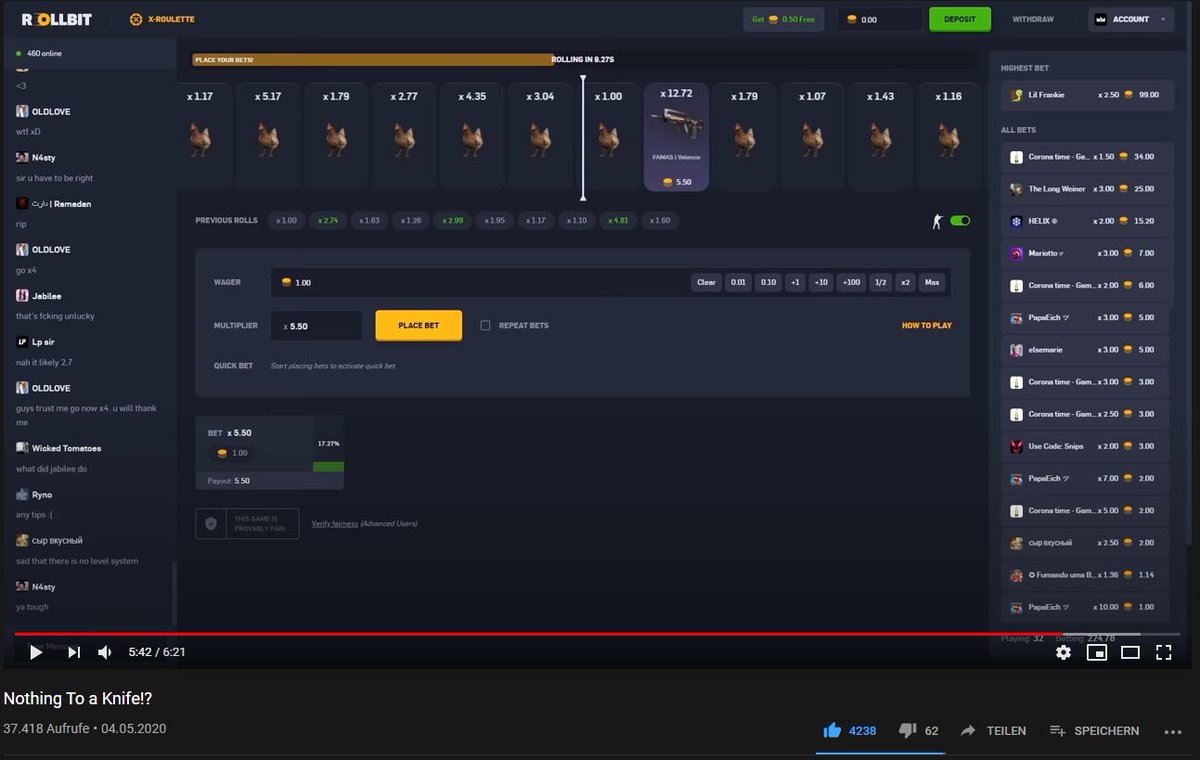Open the ACCOUNT dropdown

tap(1131, 19)
